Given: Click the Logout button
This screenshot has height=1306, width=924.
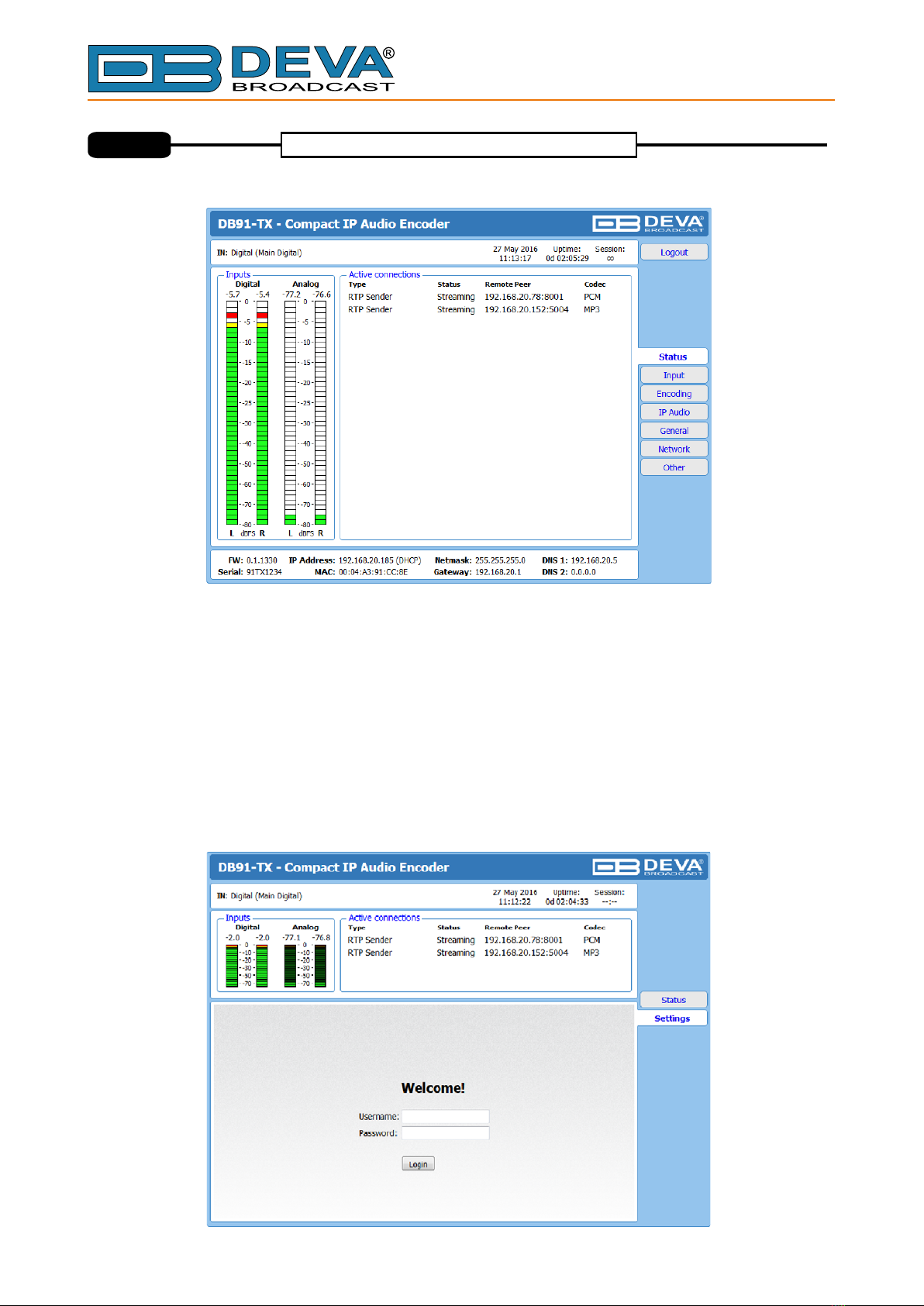Looking at the screenshot, I should [x=674, y=253].
